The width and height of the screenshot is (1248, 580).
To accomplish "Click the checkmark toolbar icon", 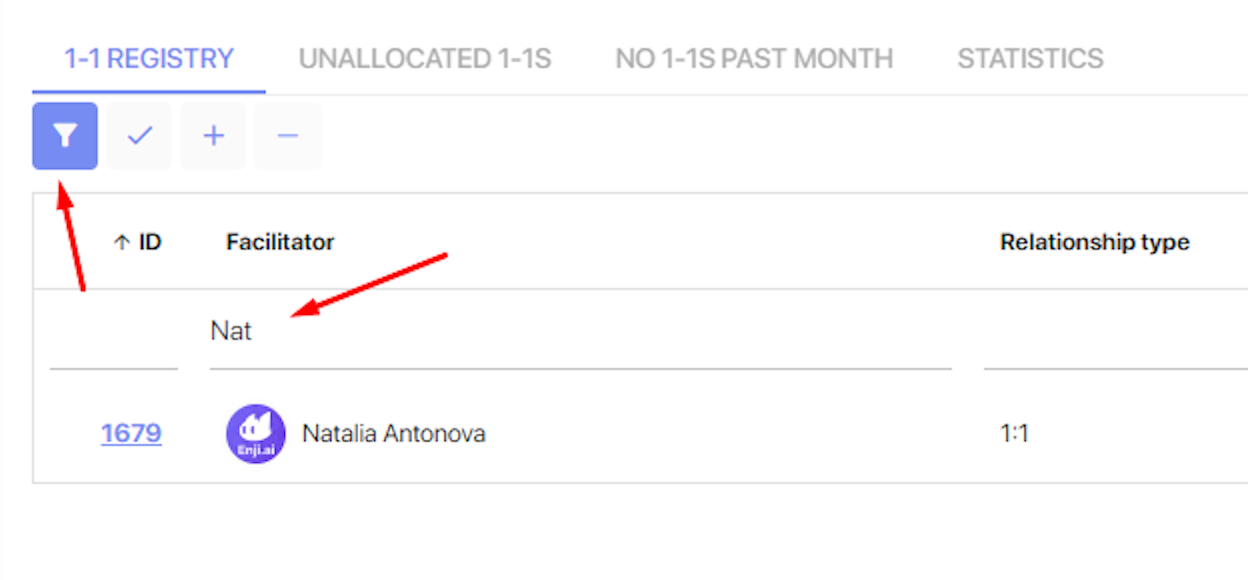I will (140, 136).
